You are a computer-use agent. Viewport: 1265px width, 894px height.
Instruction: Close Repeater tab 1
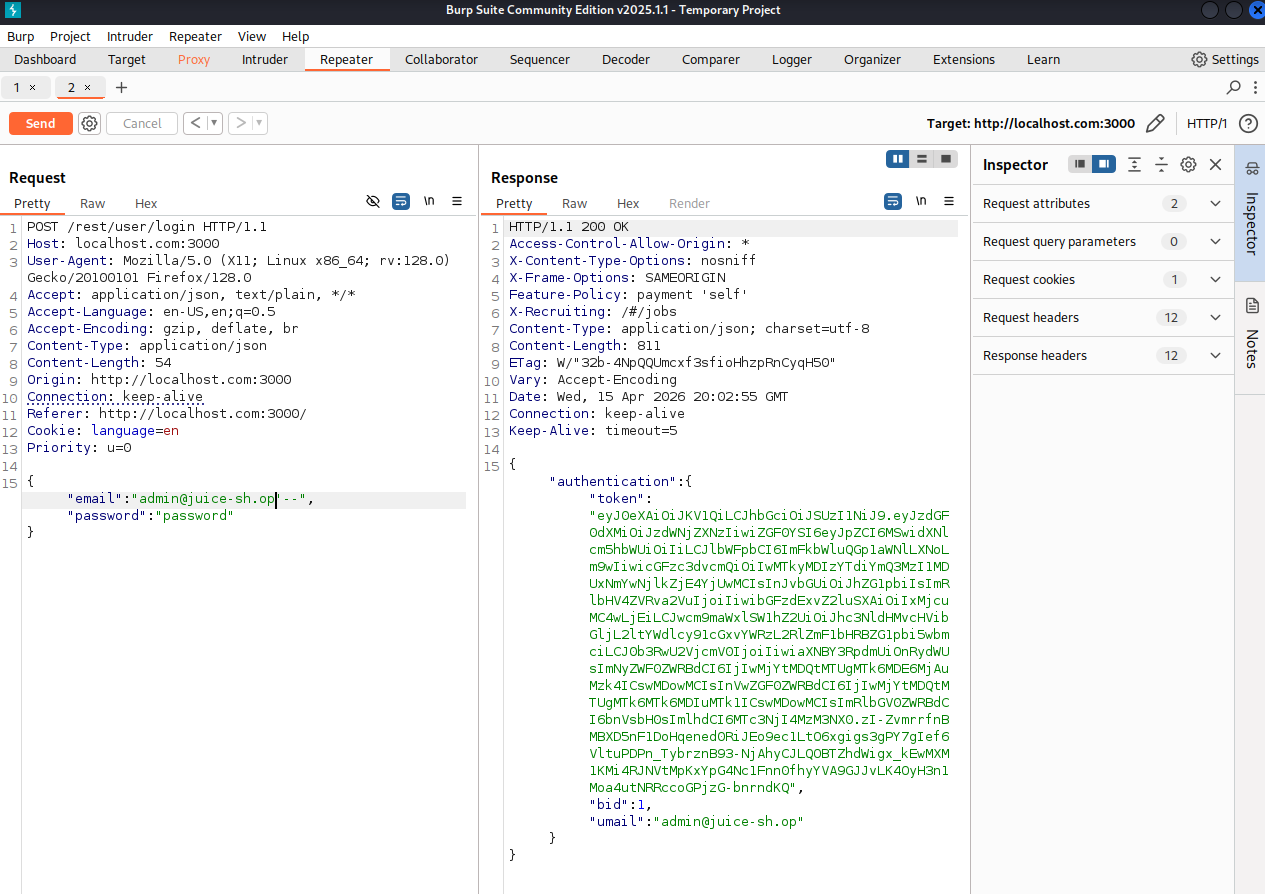click(x=32, y=87)
